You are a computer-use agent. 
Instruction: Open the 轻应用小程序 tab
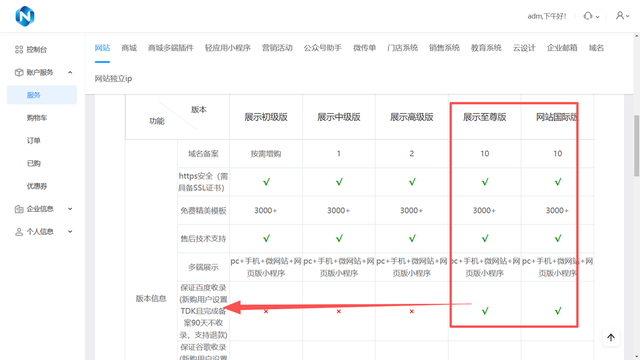point(227,48)
